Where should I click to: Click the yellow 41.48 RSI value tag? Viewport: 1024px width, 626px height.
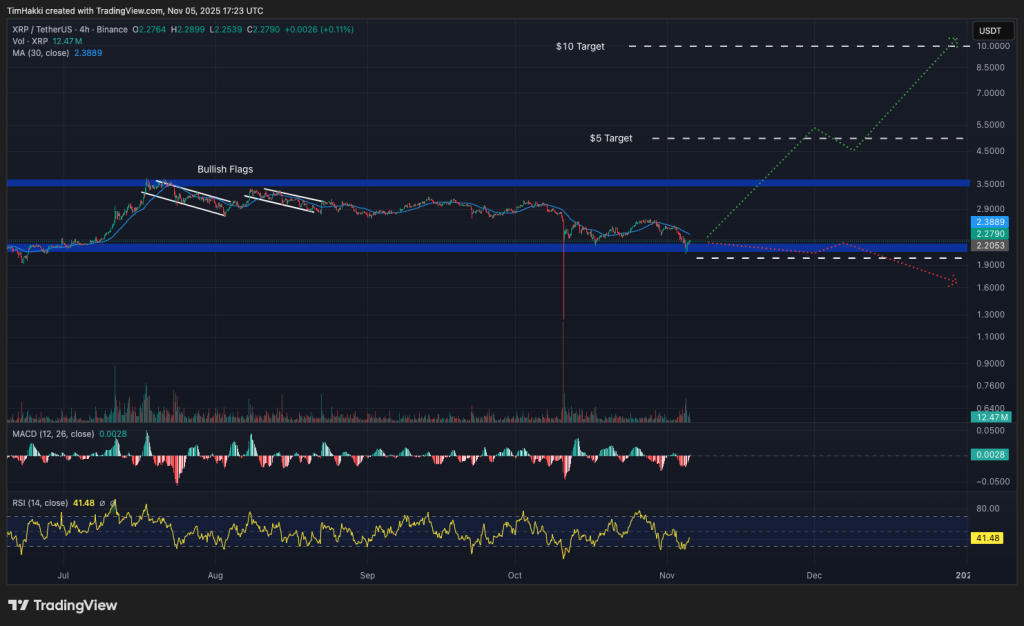pyautogui.click(x=986, y=537)
